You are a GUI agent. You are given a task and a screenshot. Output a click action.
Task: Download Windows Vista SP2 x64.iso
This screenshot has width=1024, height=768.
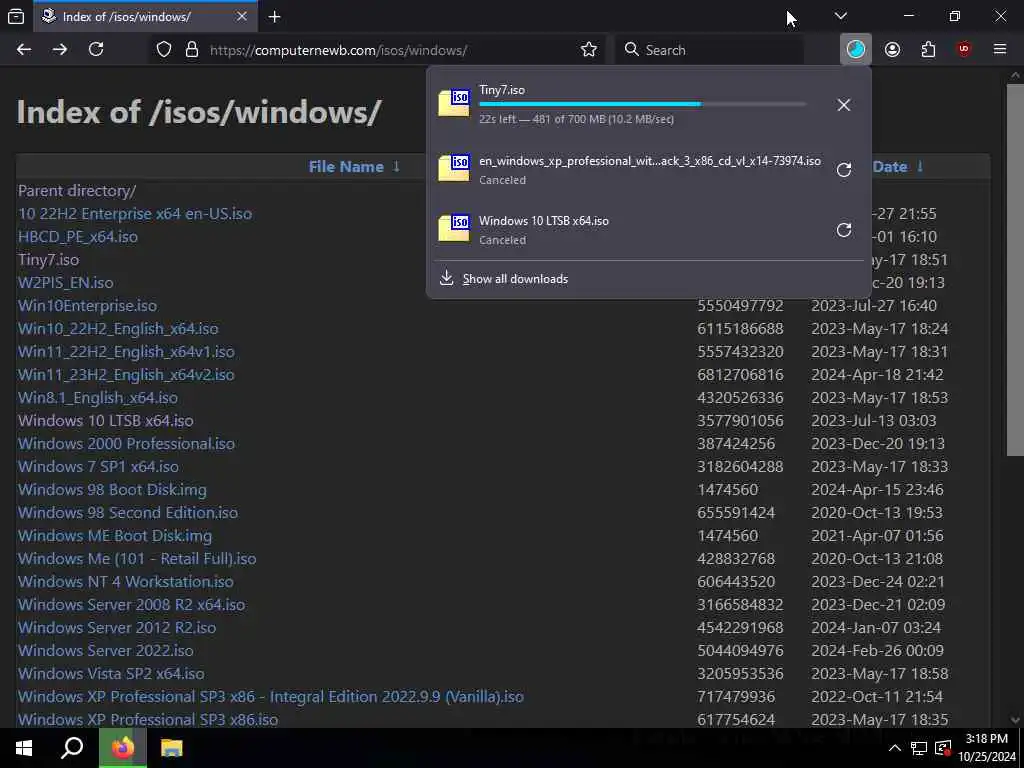pyautogui.click(x=111, y=673)
